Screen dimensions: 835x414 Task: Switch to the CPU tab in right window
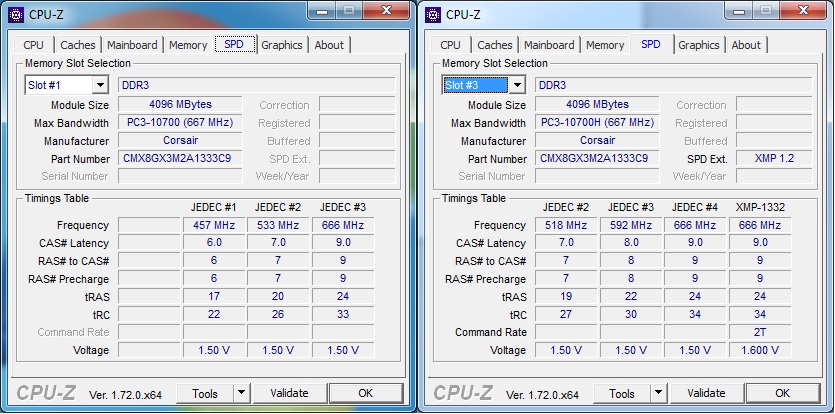[451, 45]
